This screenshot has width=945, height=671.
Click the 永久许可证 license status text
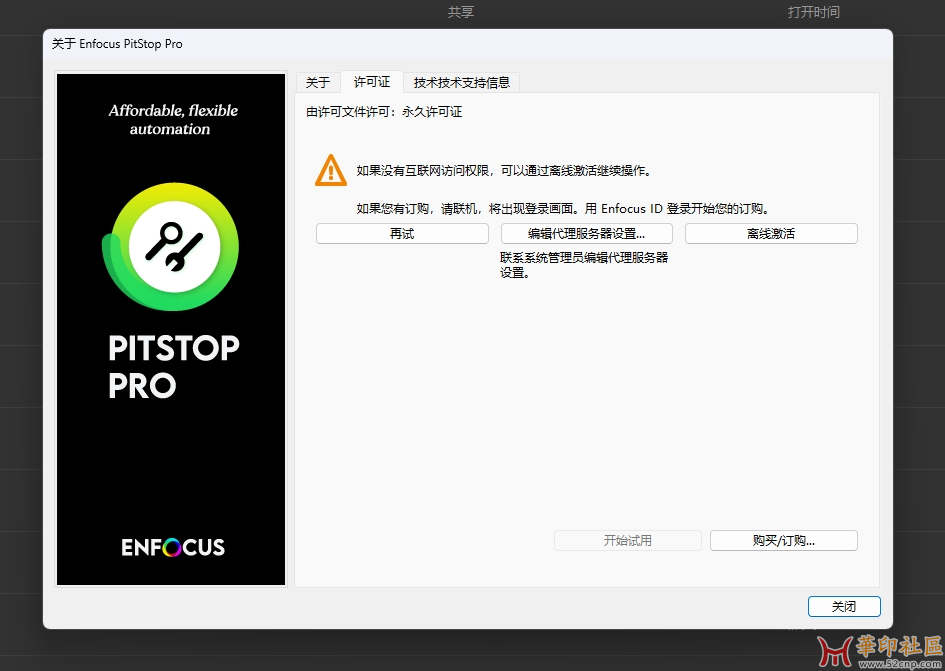[x=432, y=112]
